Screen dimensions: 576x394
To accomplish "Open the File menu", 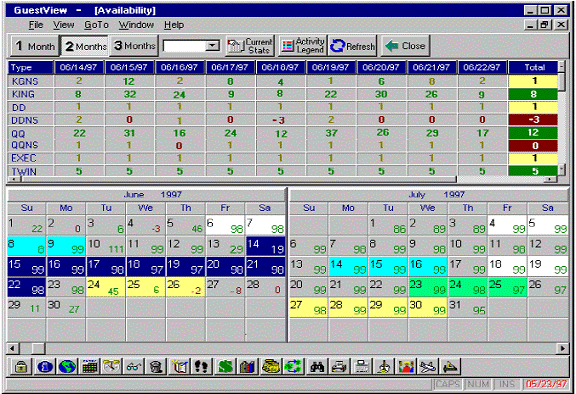I will click(36, 25).
